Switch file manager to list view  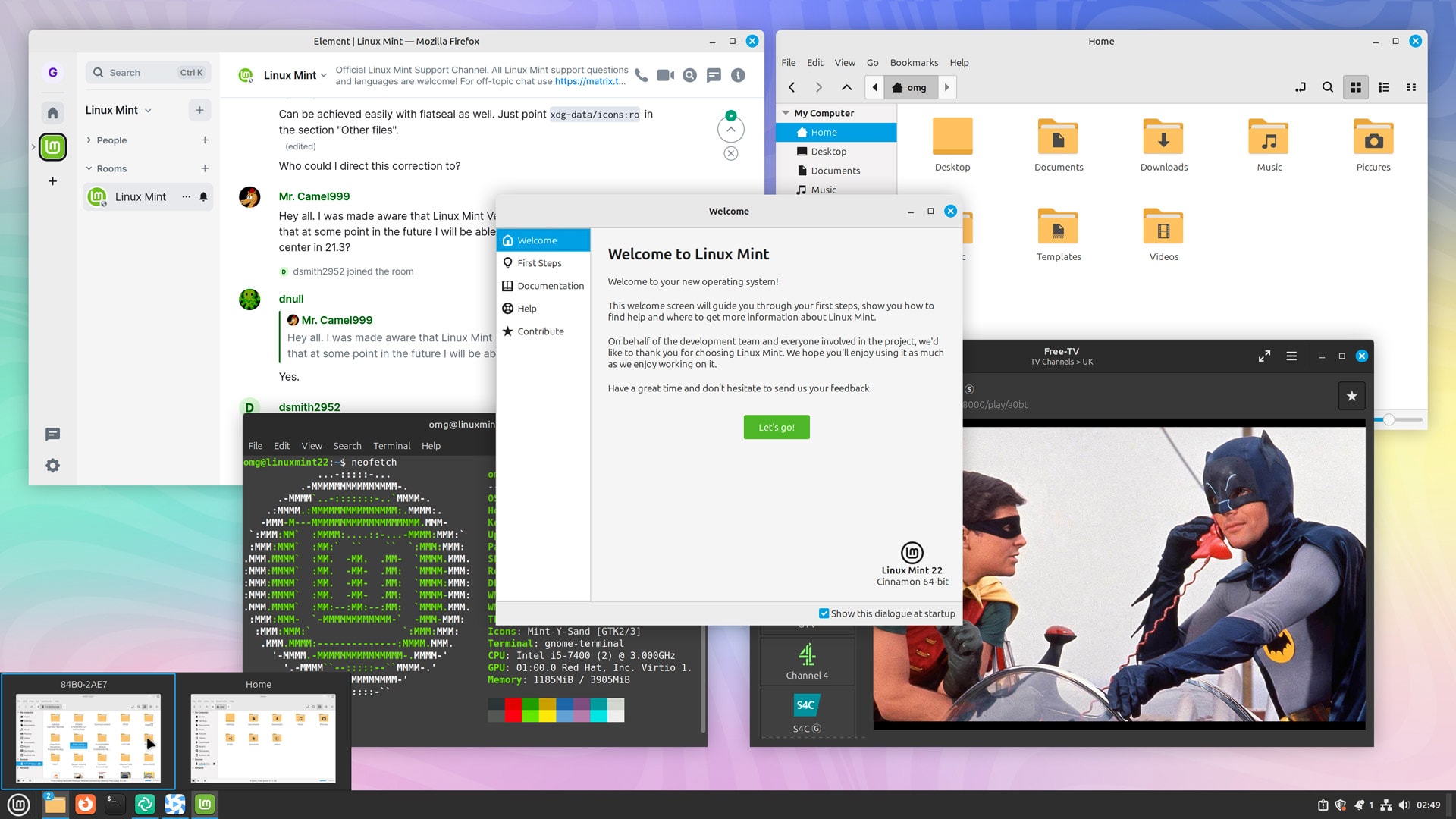1383,87
